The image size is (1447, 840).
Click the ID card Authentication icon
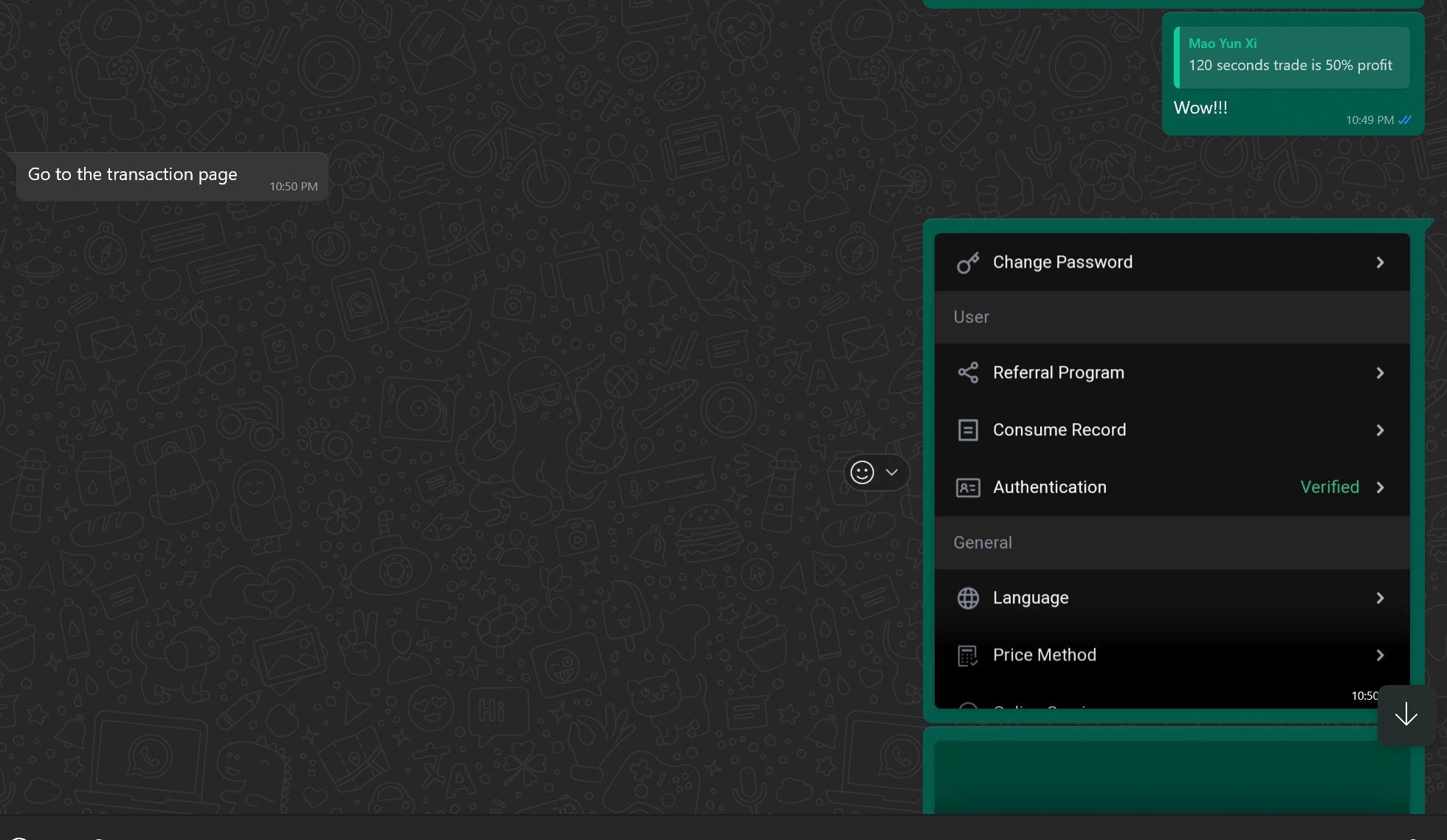(x=968, y=488)
